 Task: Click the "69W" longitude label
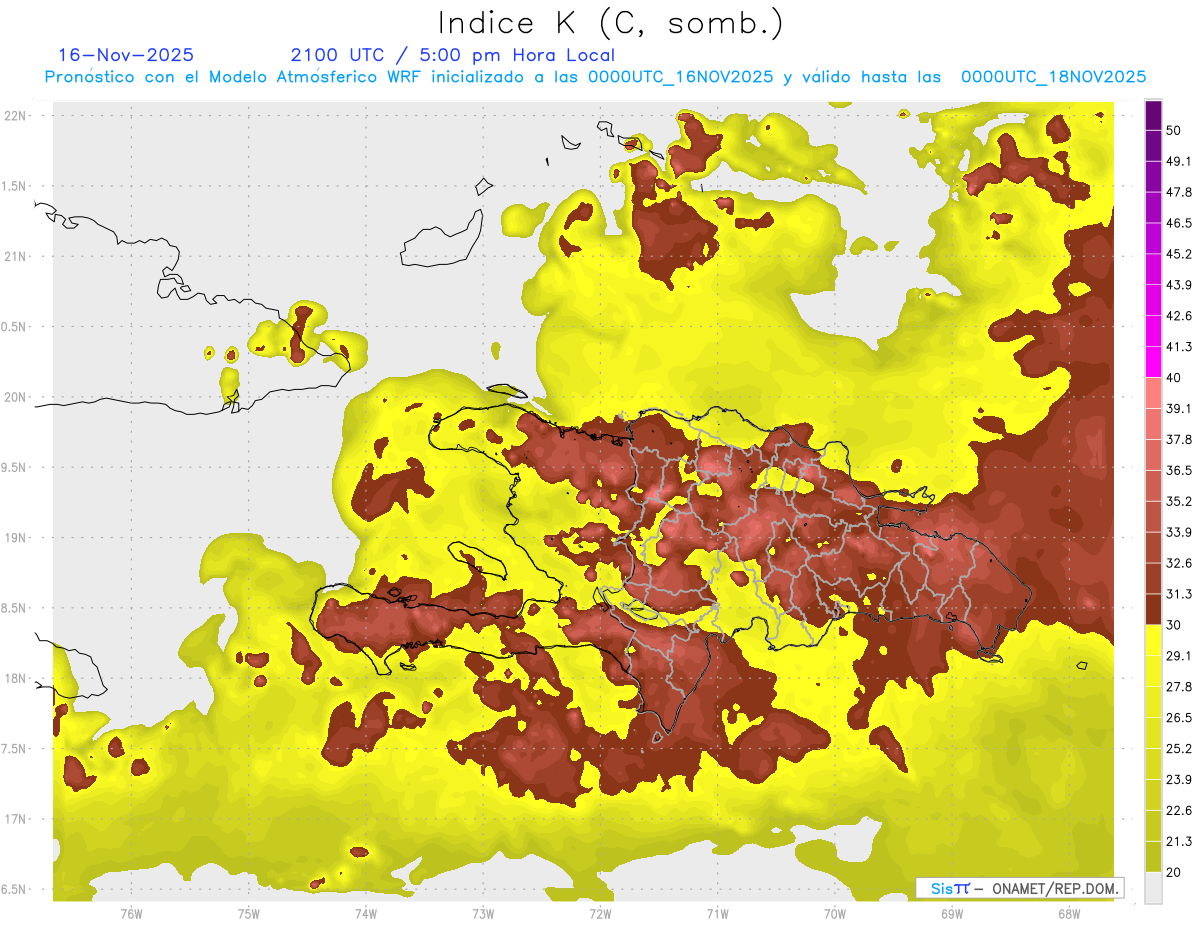pos(952,913)
